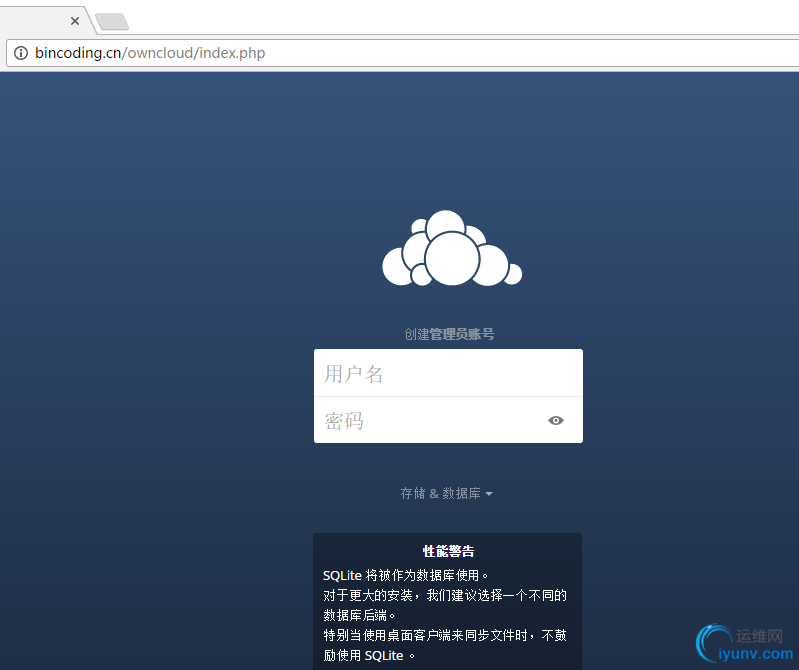Click the text 'SQLite 将被作为数据库使用。'
Viewport: 799px width, 670px height.
point(406,575)
